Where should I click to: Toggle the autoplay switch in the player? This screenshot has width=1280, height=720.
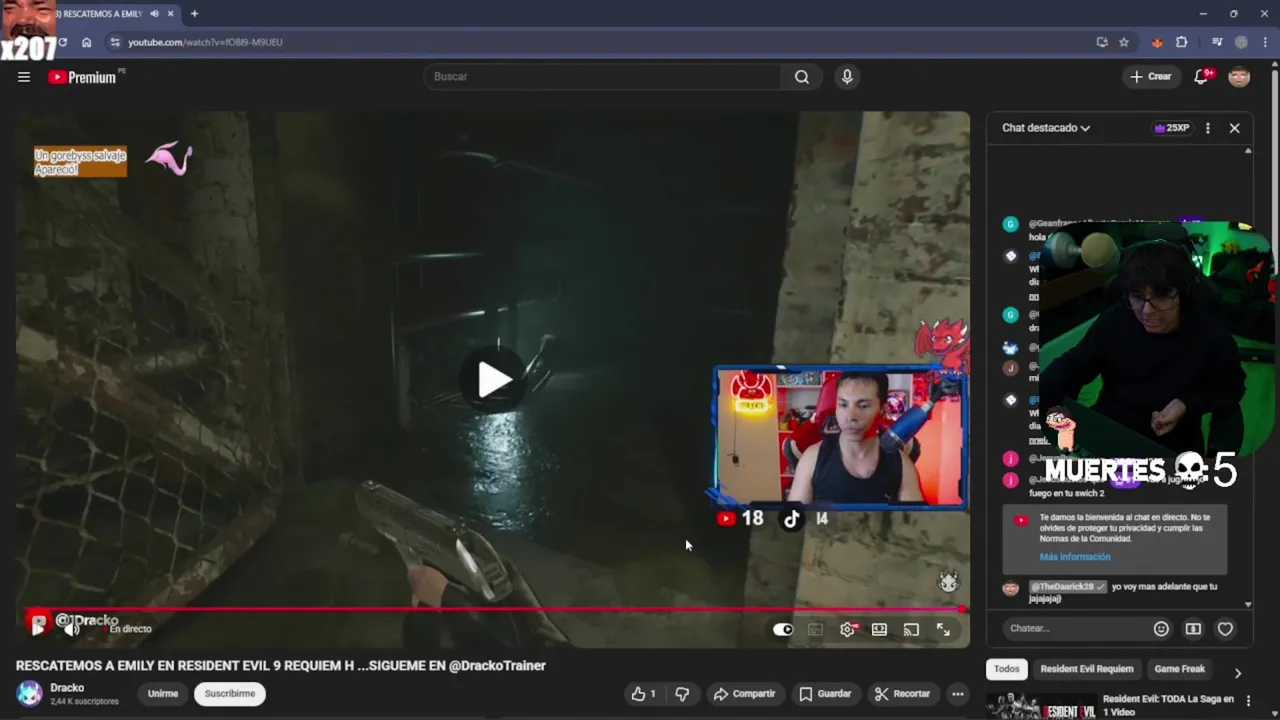[783, 629]
